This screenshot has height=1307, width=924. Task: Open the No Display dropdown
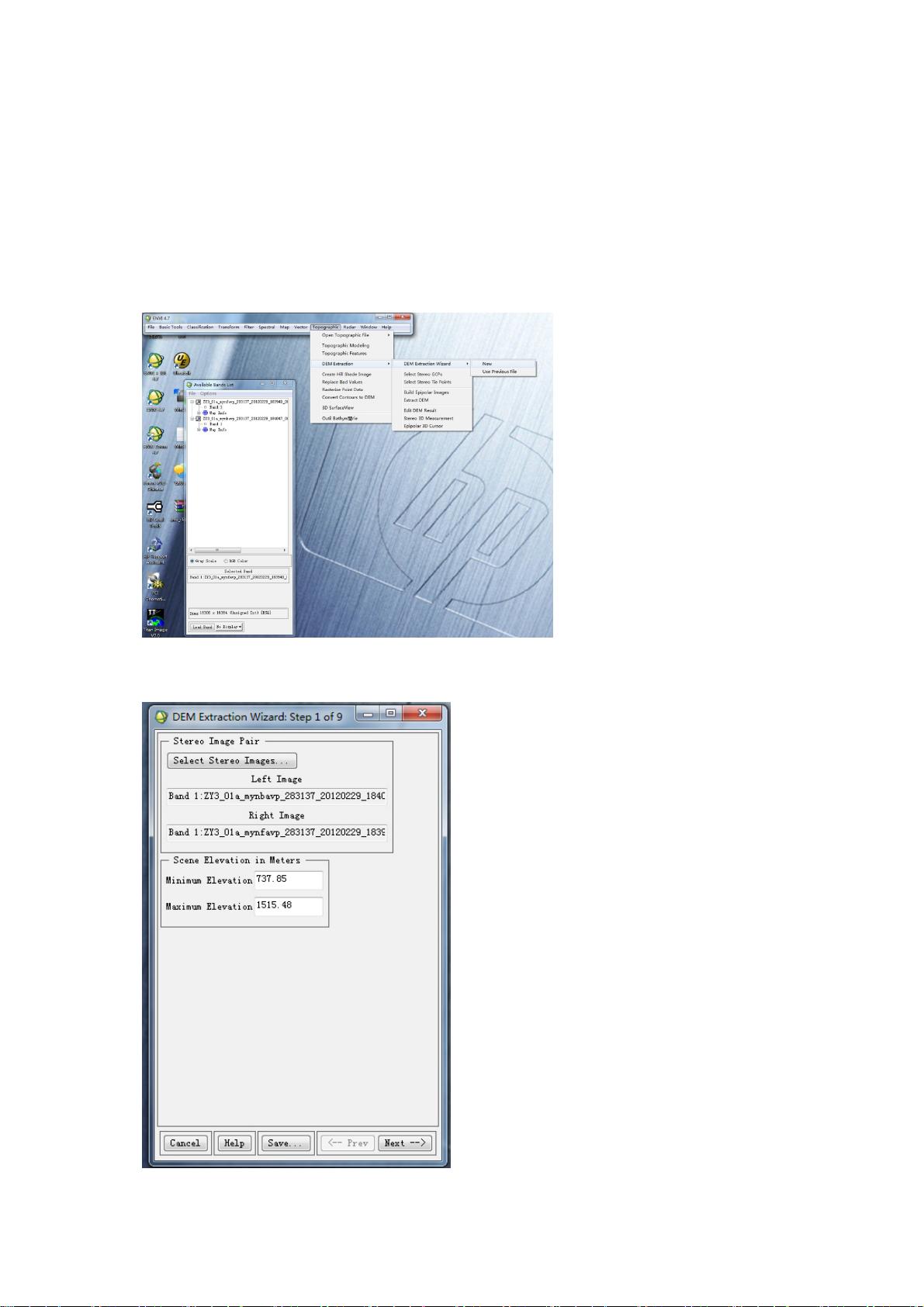click(x=229, y=627)
